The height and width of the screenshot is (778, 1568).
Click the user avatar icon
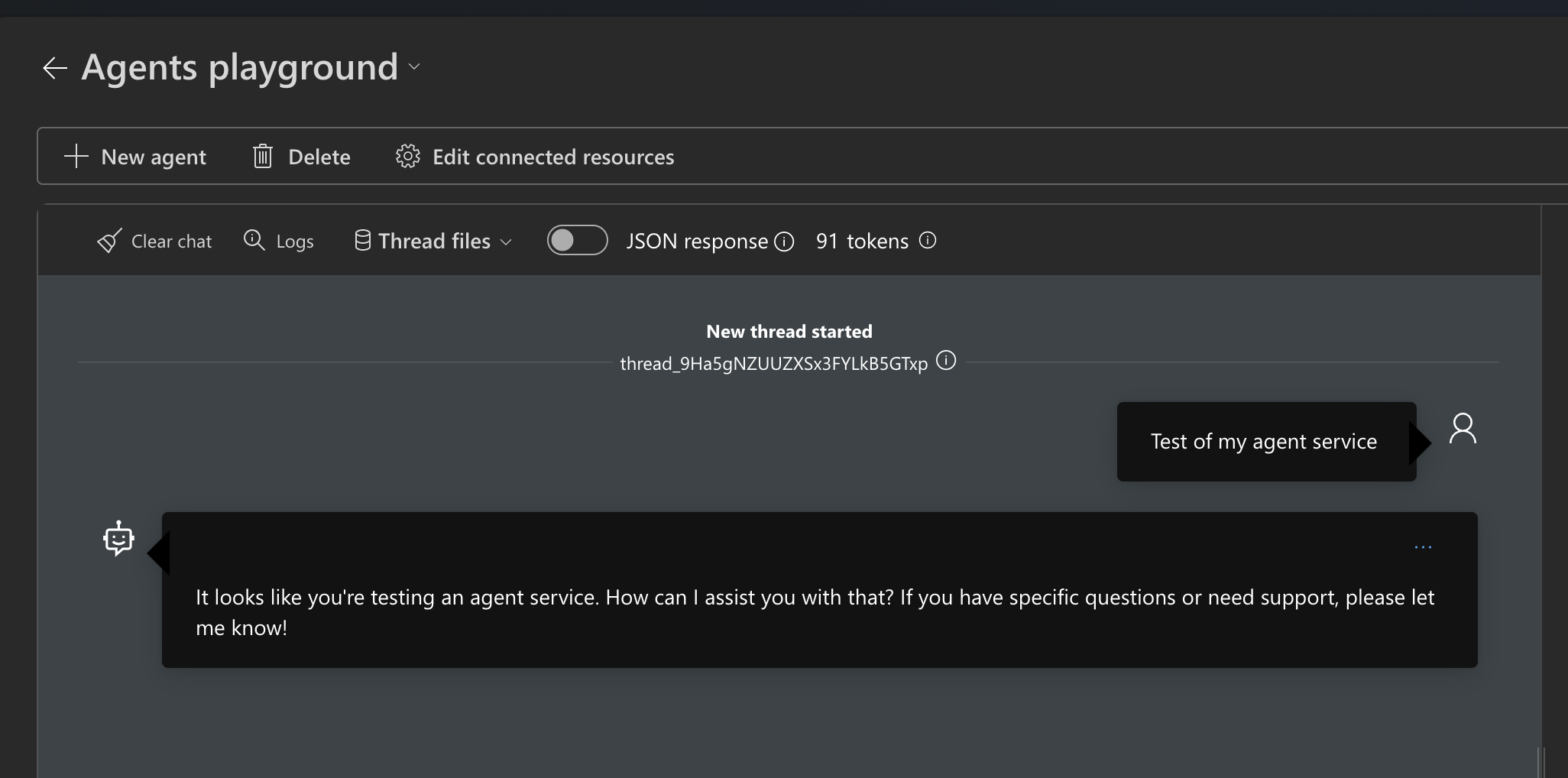coord(1463,429)
